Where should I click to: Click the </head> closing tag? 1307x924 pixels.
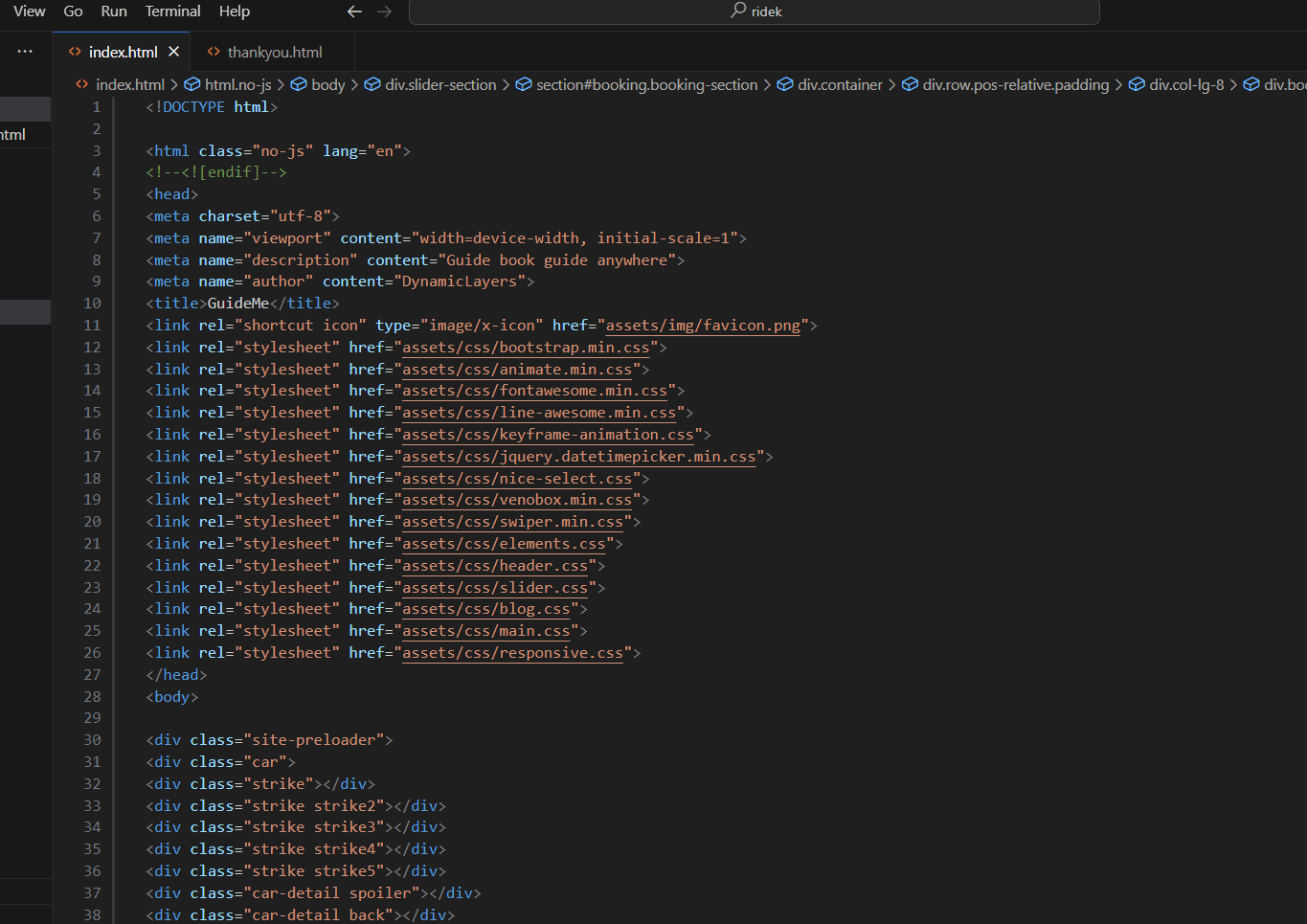point(176,675)
